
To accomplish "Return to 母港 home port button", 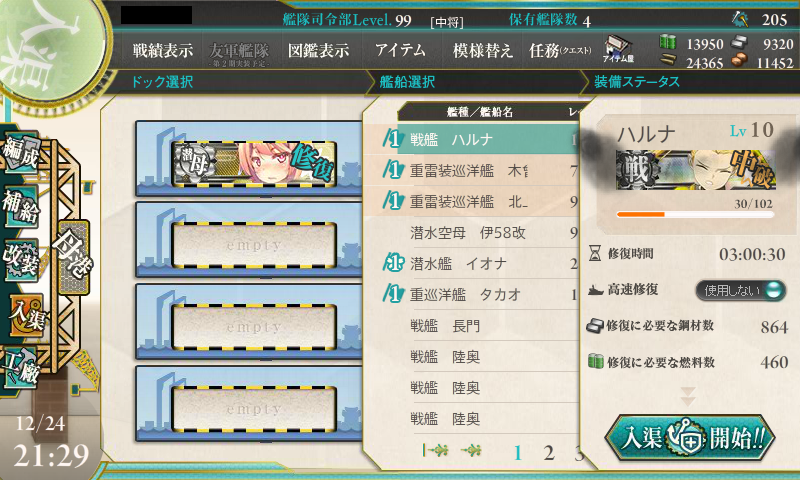I will point(73,257).
